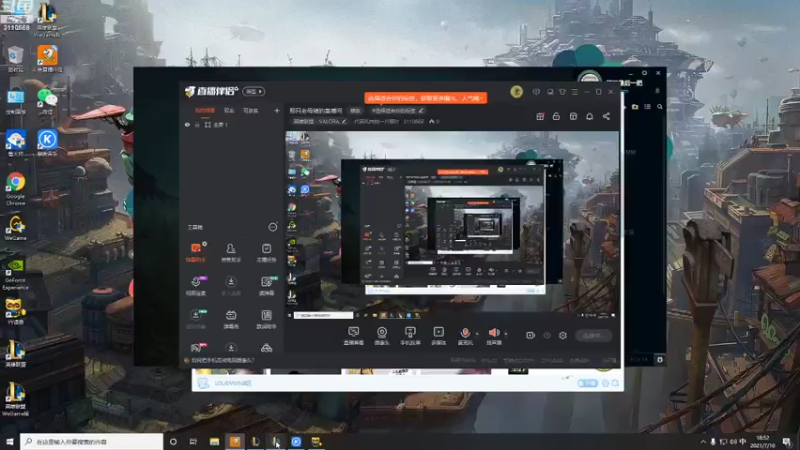Open the microphone link tool with purple badge
Image resolution: width=800 pixels, height=450 pixels.
coord(196,286)
